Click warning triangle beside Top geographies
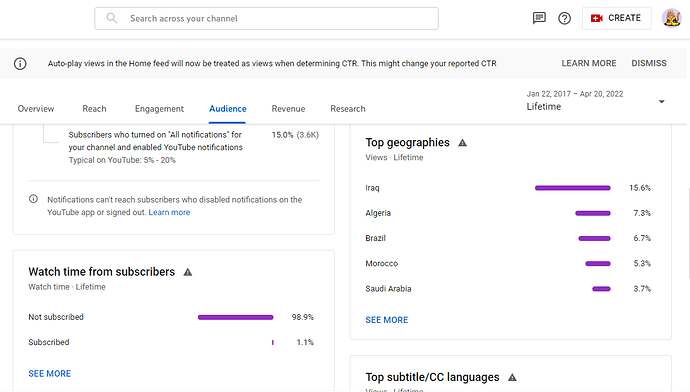690x392 pixels. pyautogui.click(x=462, y=143)
